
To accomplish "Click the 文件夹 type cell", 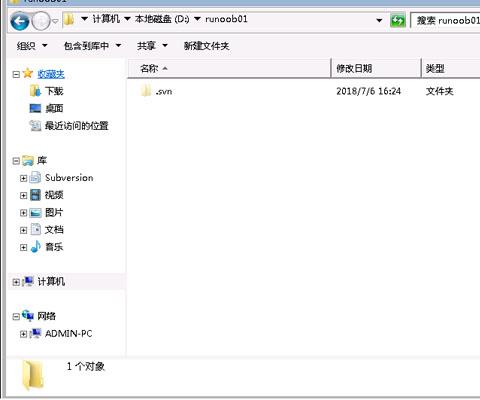I will (x=439, y=91).
